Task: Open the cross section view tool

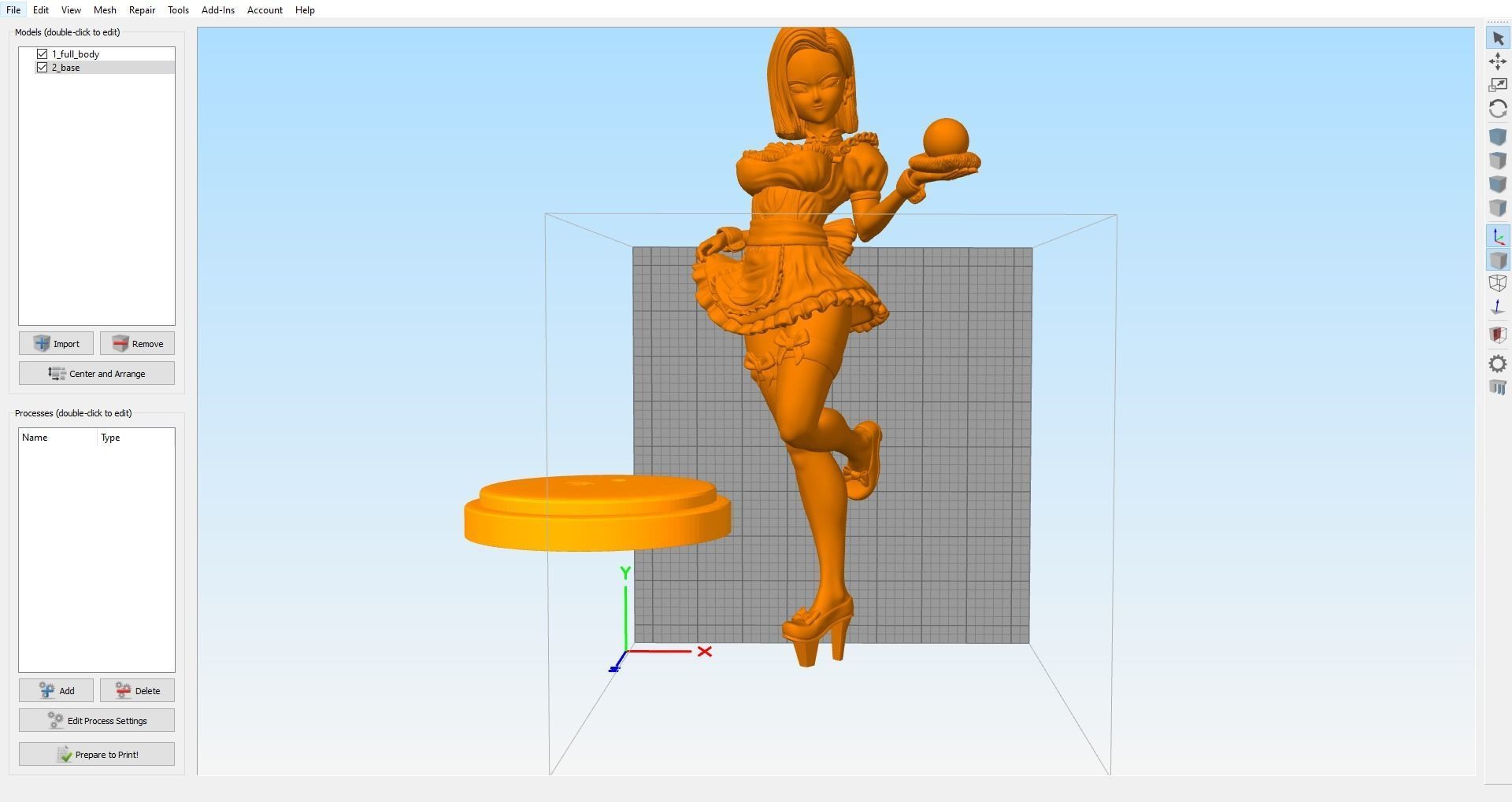Action: 1498,335
